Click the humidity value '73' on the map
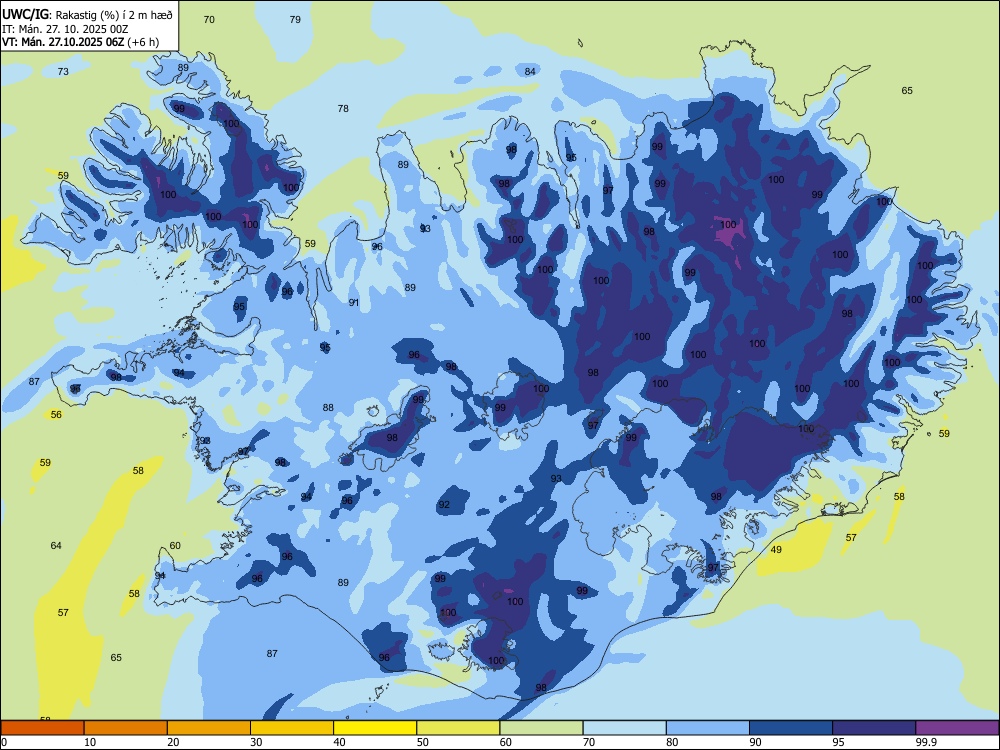The height and width of the screenshot is (750, 1000). [x=63, y=71]
